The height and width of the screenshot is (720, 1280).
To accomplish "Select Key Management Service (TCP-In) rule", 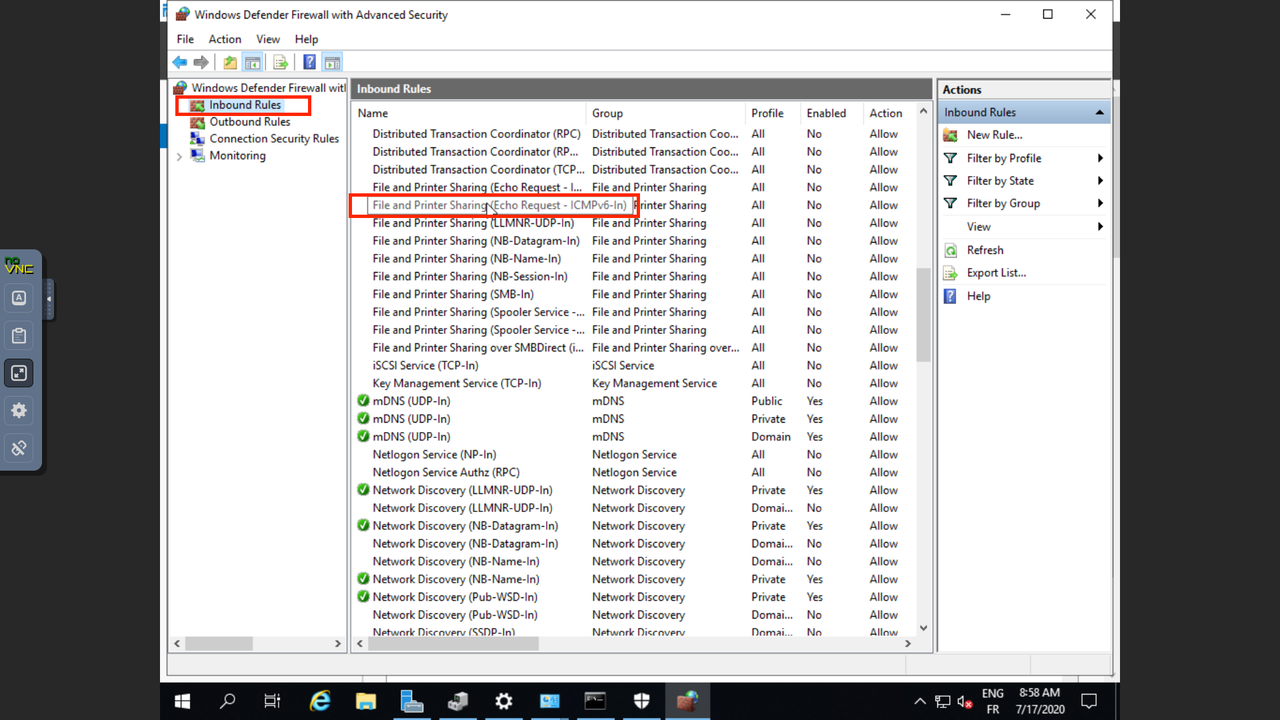I will 457,383.
